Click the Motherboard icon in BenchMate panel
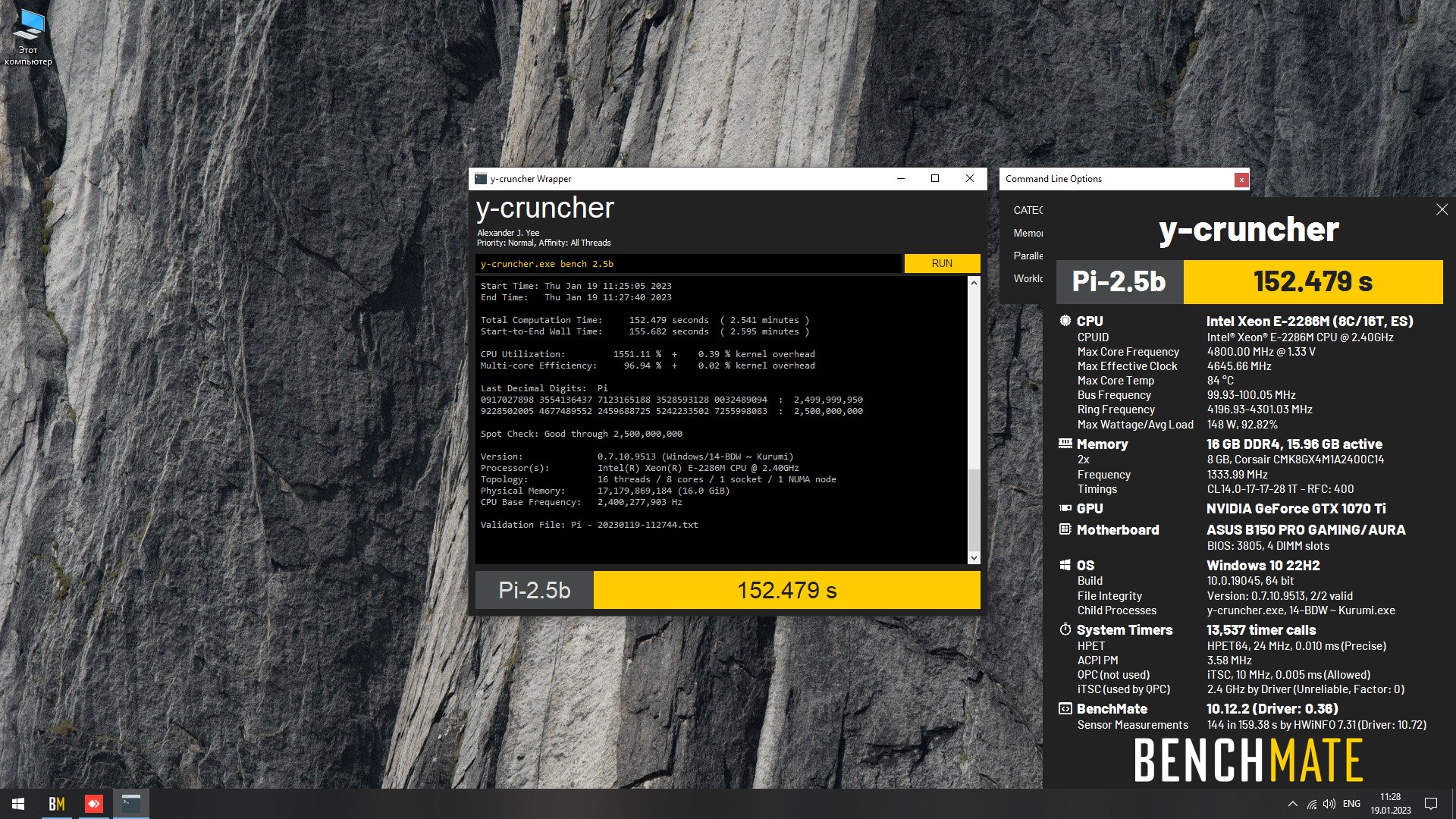 click(x=1065, y=529)
